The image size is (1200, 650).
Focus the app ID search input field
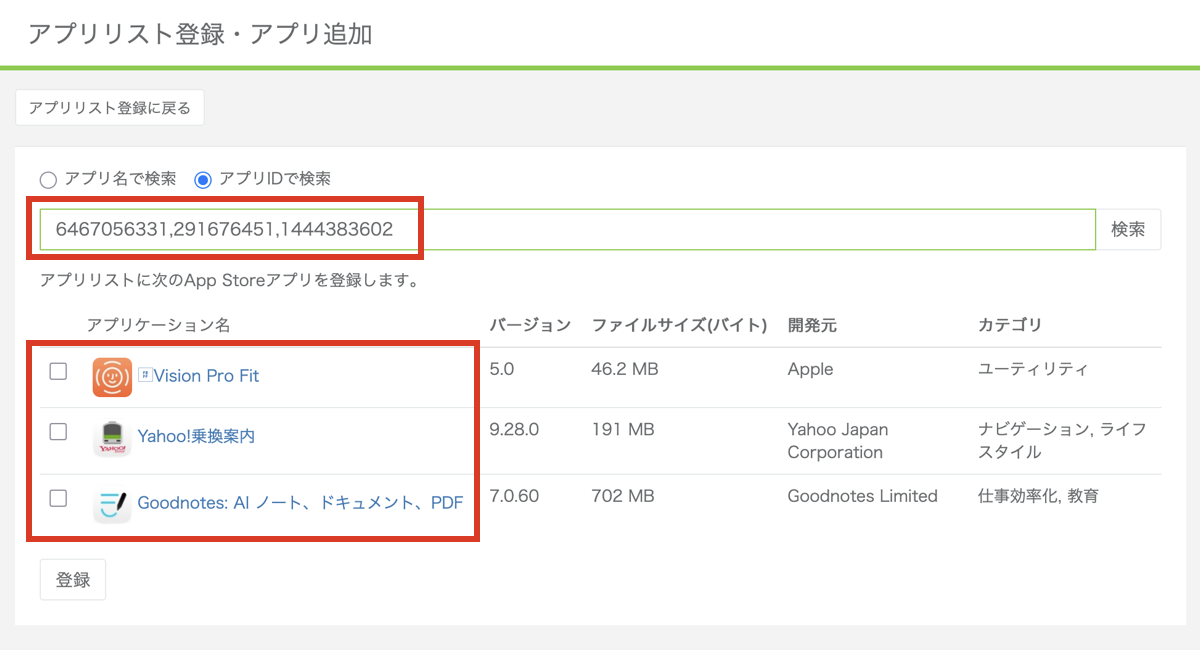pos(568,229)
